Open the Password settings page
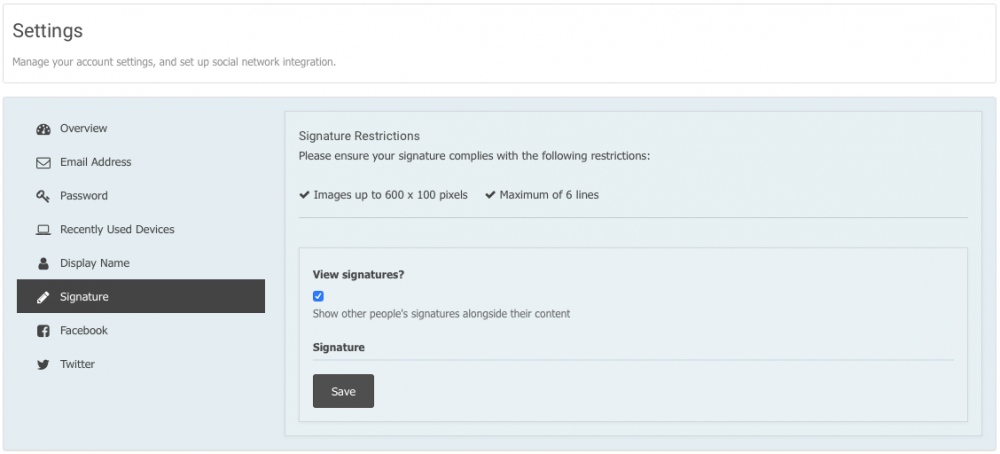This screenshot has height=454, width=1000. (141, 196)
